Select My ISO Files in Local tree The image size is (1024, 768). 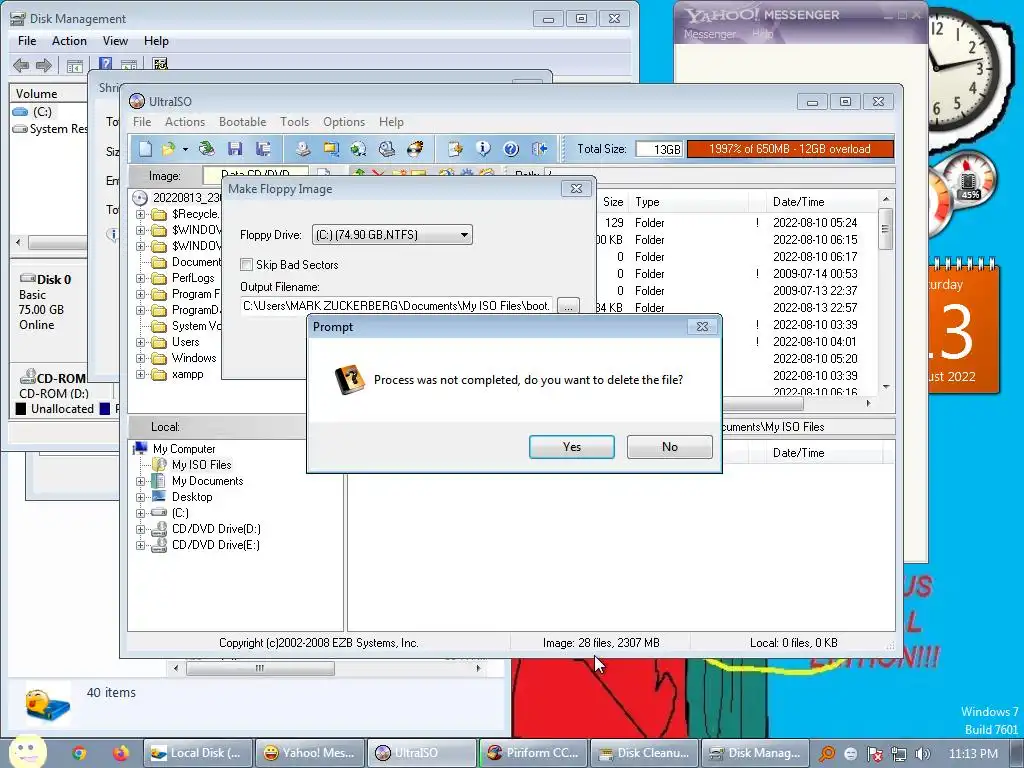coord(201,465)
